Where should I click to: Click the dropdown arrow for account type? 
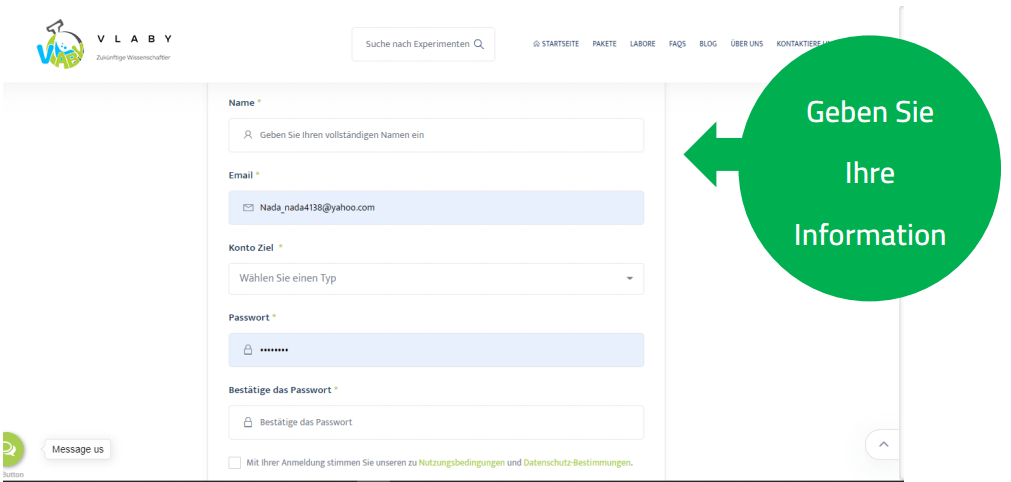[629, 278]
